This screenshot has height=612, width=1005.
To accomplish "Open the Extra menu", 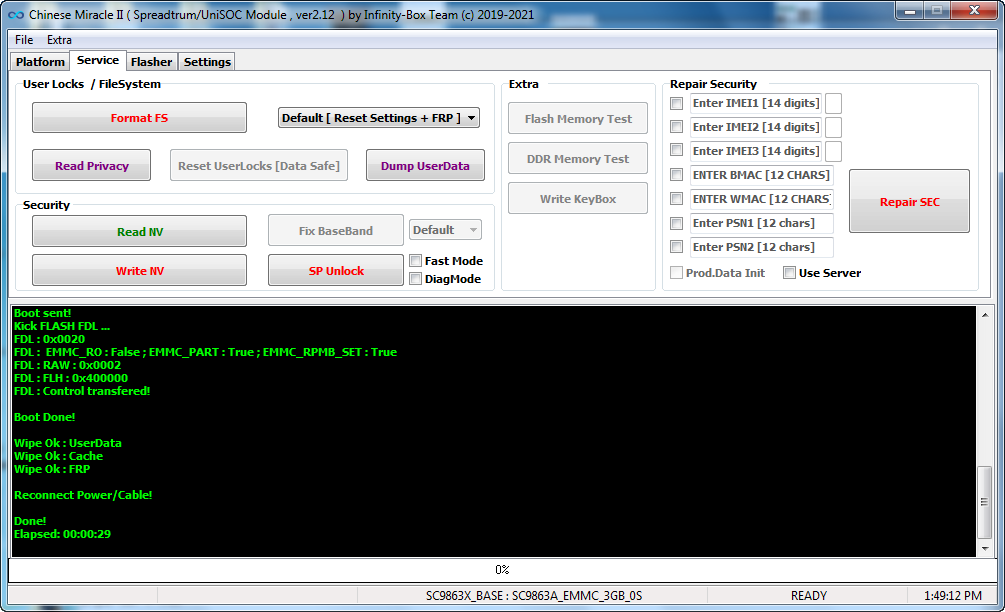I will pos(59,40).
